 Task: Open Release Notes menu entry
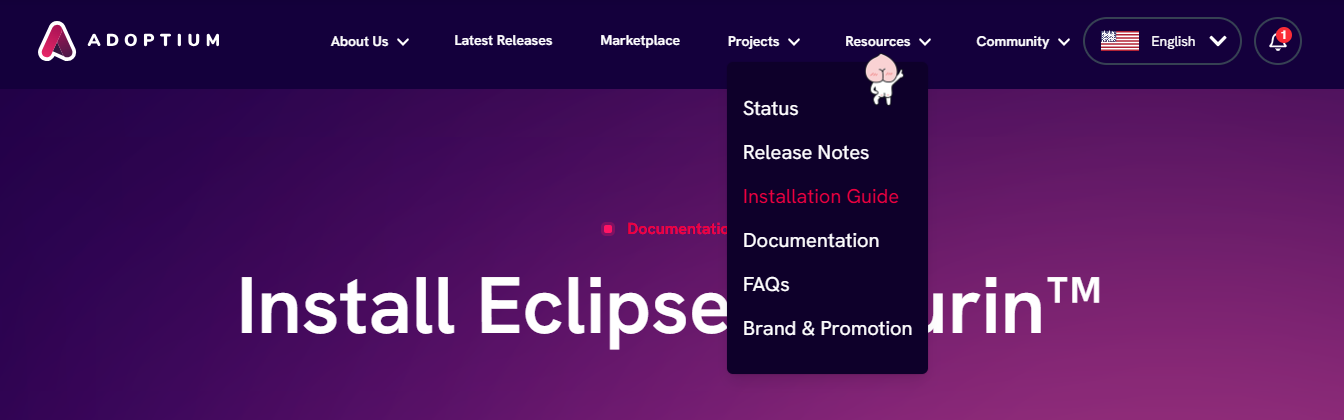(x=806, y=152)
